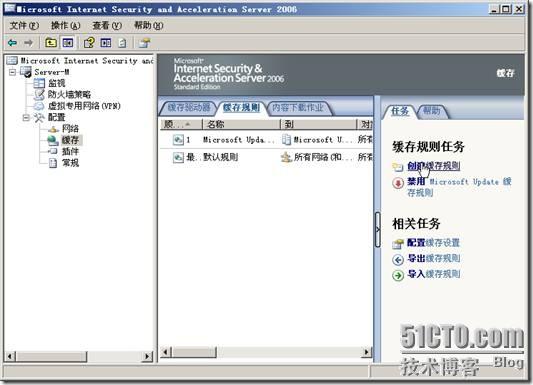This screenshot has height=385, width=533.
Task: Click the 缓存 cache icon in tree
Action: (53, 140)
